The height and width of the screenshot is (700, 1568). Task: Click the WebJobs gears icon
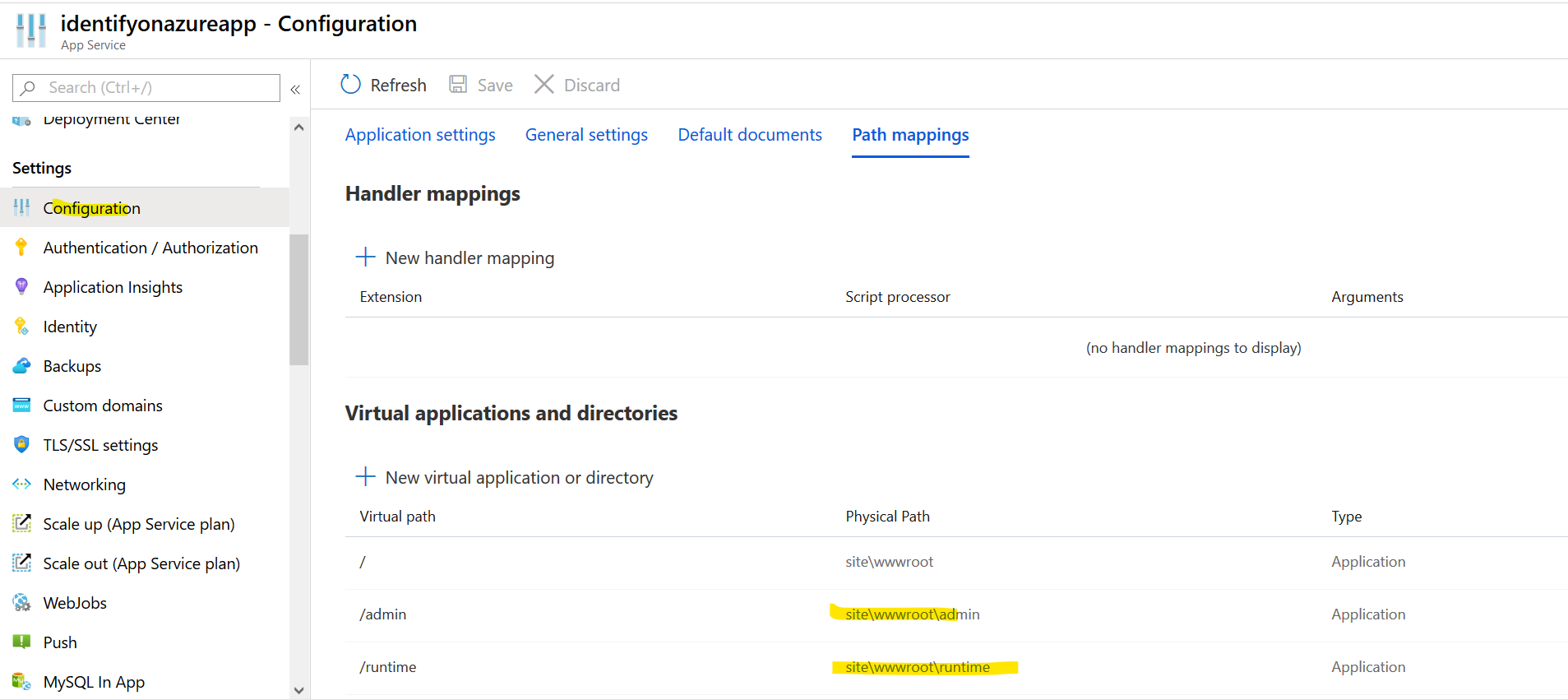(21, 602)
